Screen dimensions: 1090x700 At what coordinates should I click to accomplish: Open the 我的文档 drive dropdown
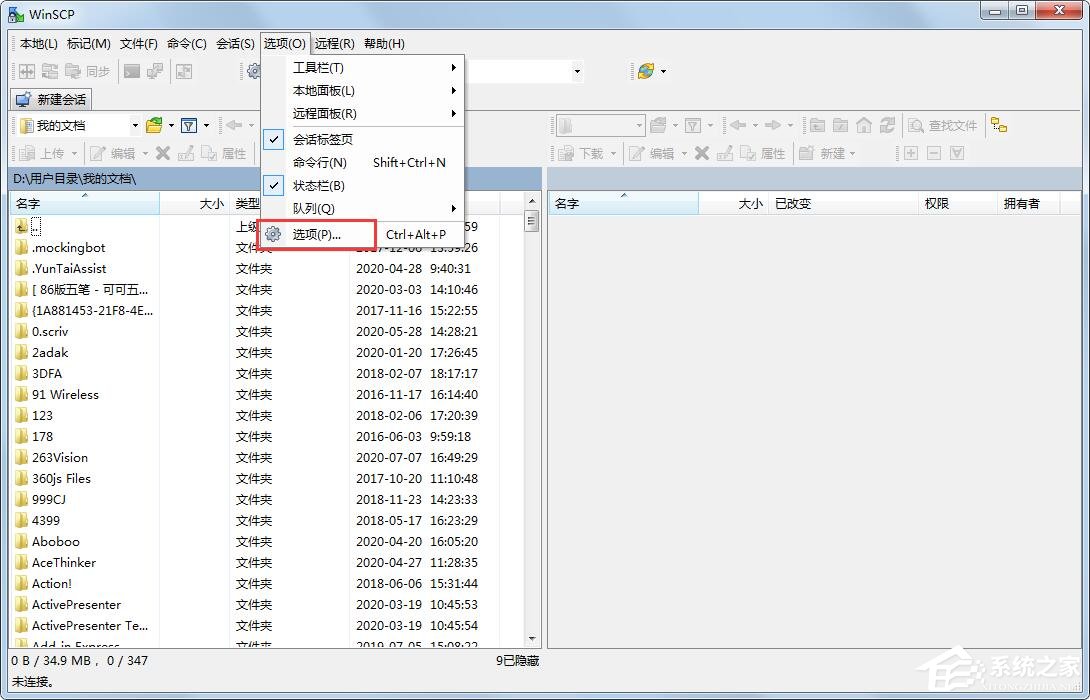click(x=137, y=125)
